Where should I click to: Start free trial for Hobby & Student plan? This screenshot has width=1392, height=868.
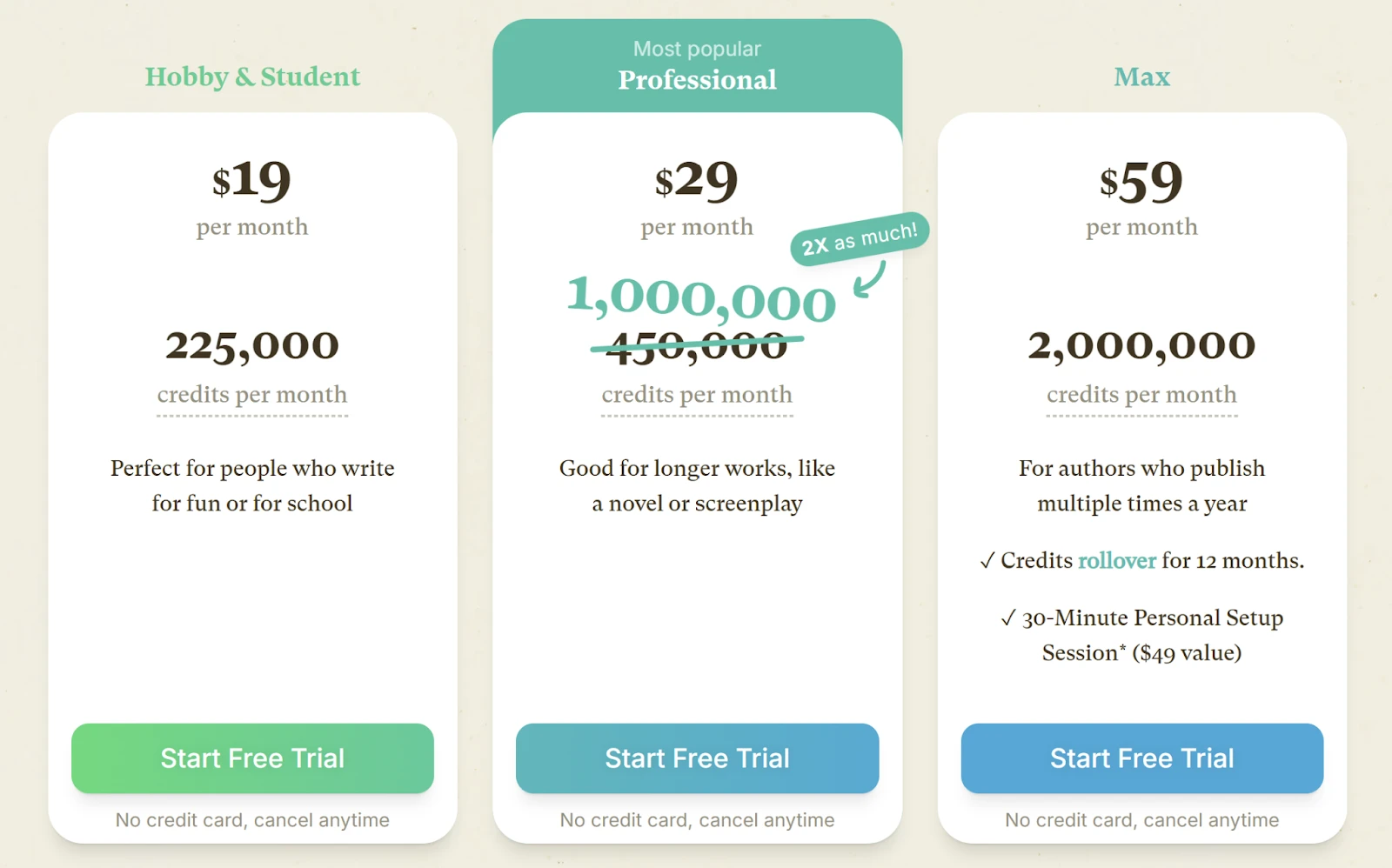[x=252, y=758]
